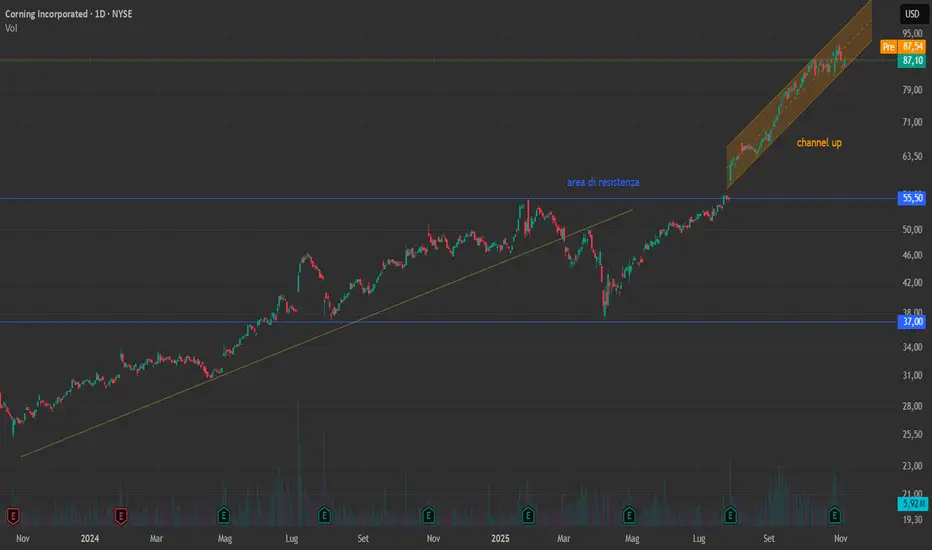Open the earnings marker near July 2024 volume spike
932x550 pixels.
(x=324, y=515)
